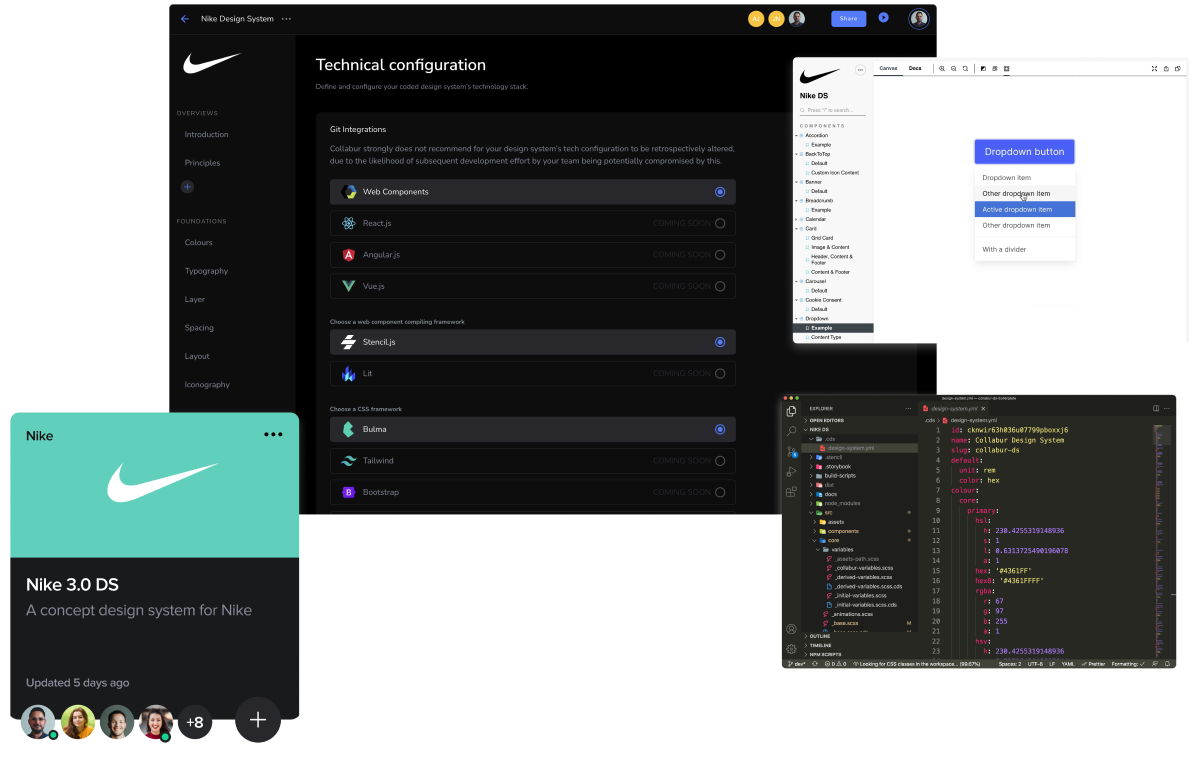Open the Iconography foundation
The height and width of the screenshot is (757, 1200).
click(x=207, y=385)
